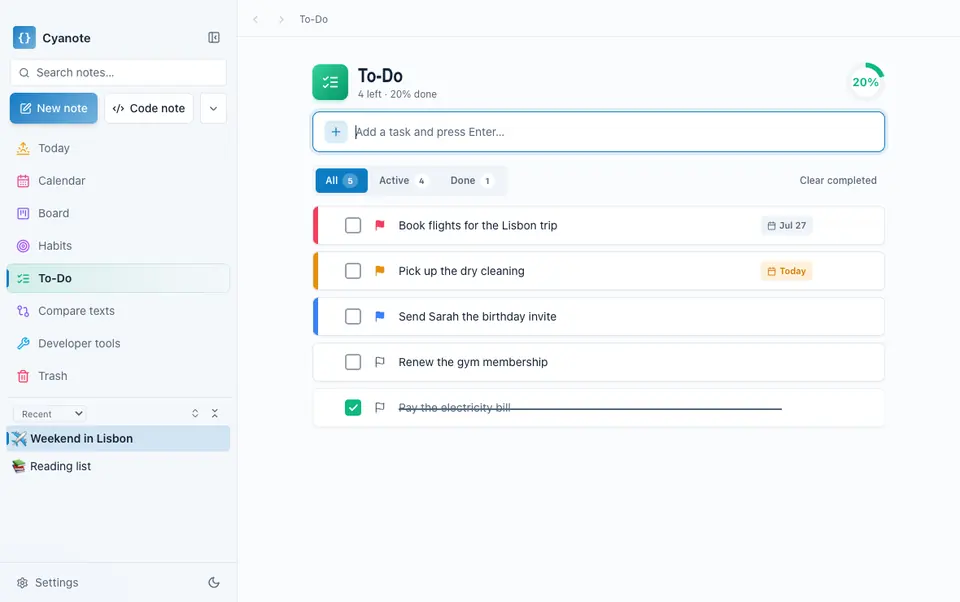This screenshot has height=602, width=960.
Task: Open the Recent sort dropdown
Action: point(50,414)
